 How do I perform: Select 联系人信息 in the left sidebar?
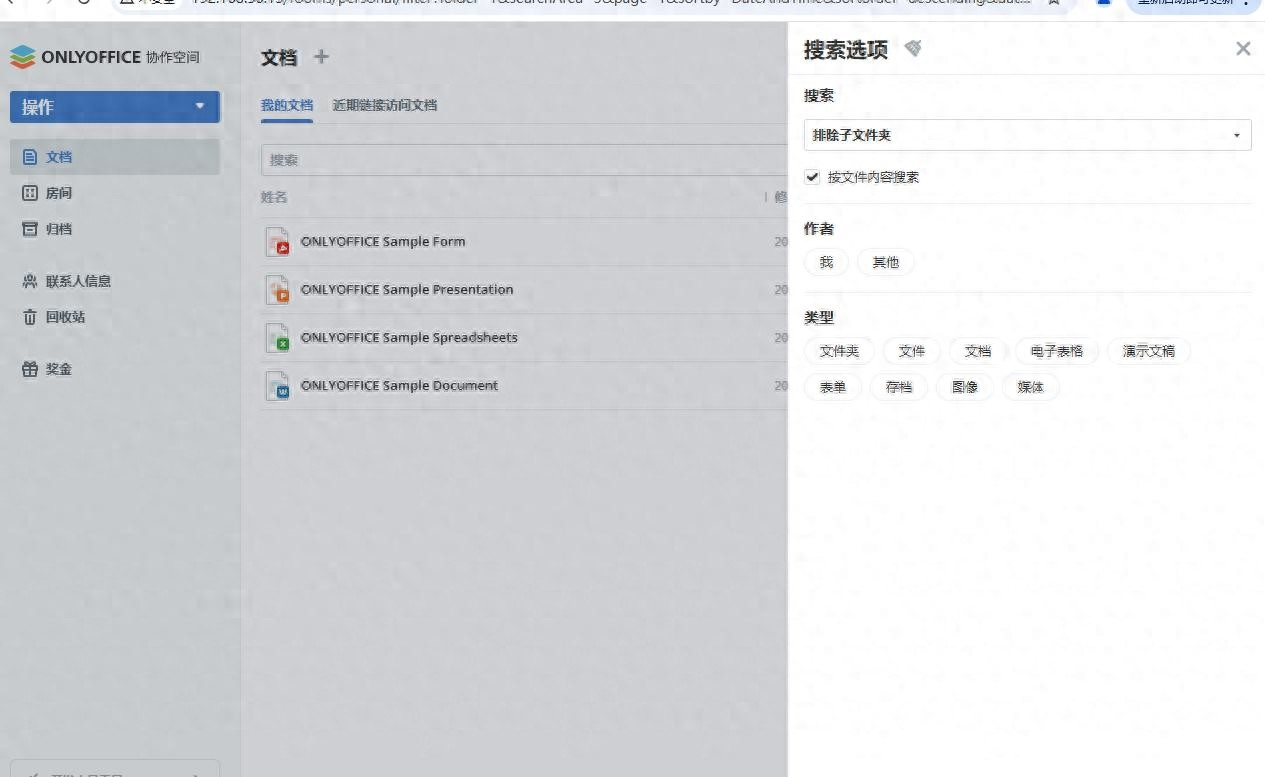click(x=115, y=281)
